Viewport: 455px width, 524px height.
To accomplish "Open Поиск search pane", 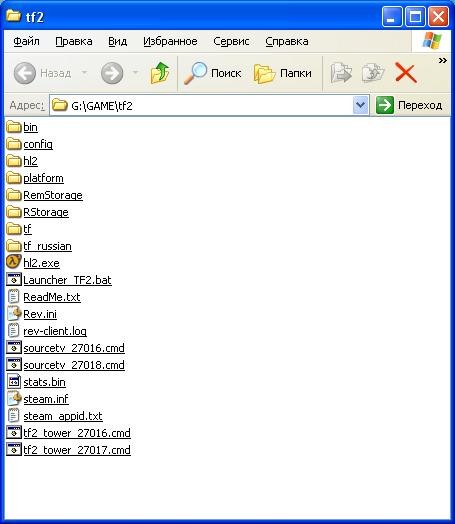I will 212,73.
